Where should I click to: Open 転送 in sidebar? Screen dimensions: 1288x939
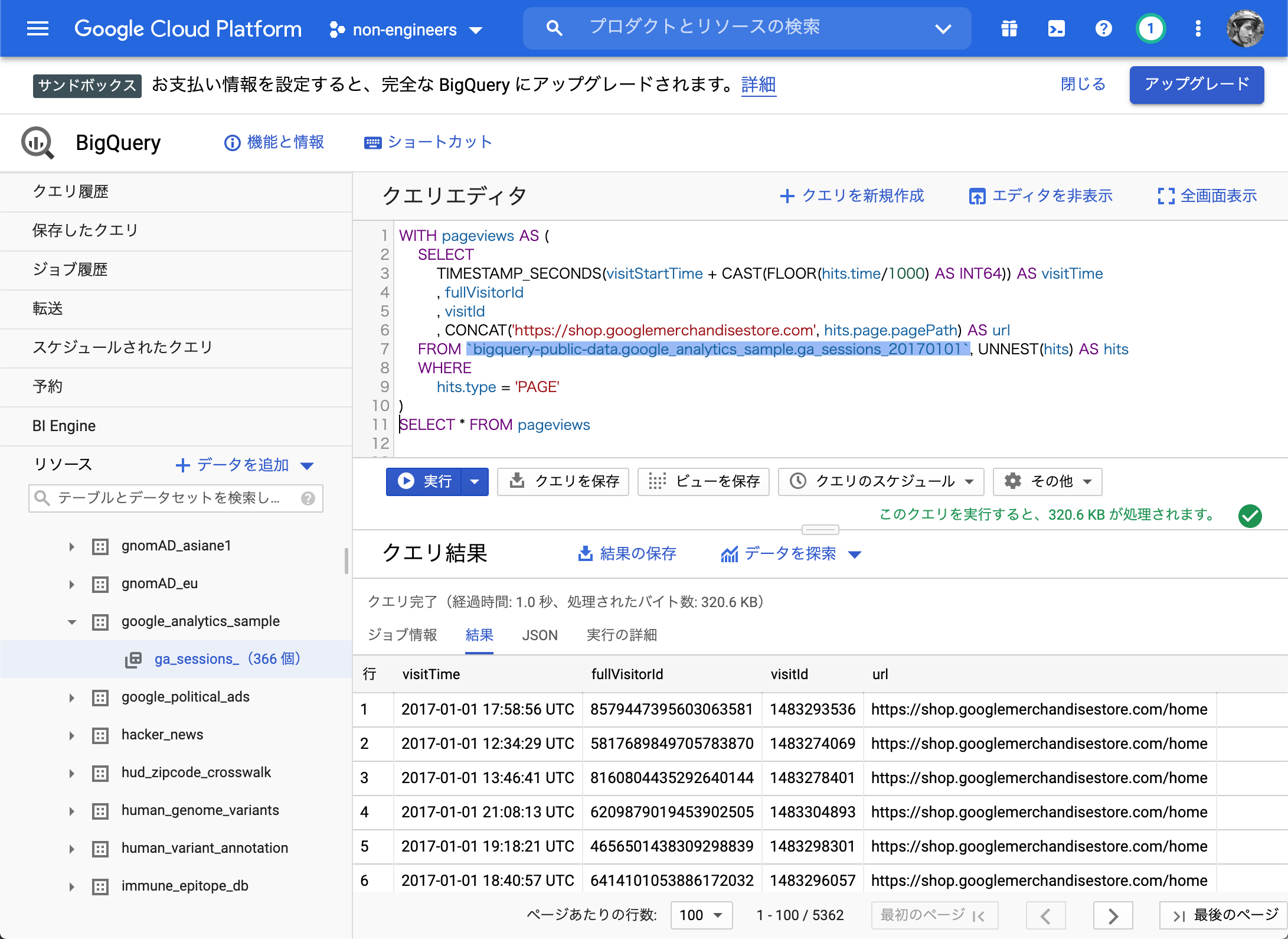coord(176,309)
